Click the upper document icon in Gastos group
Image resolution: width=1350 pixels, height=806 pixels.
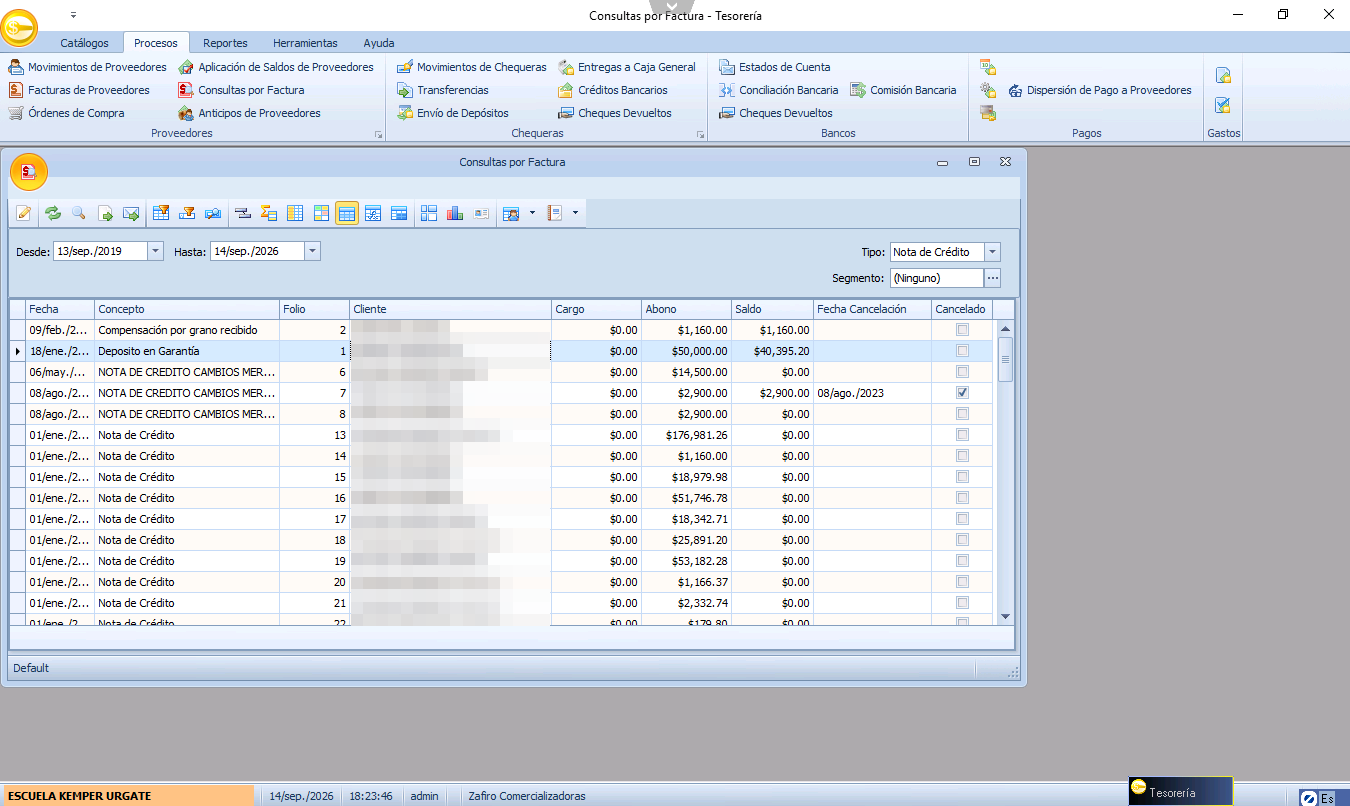(x=1223, y=75)
